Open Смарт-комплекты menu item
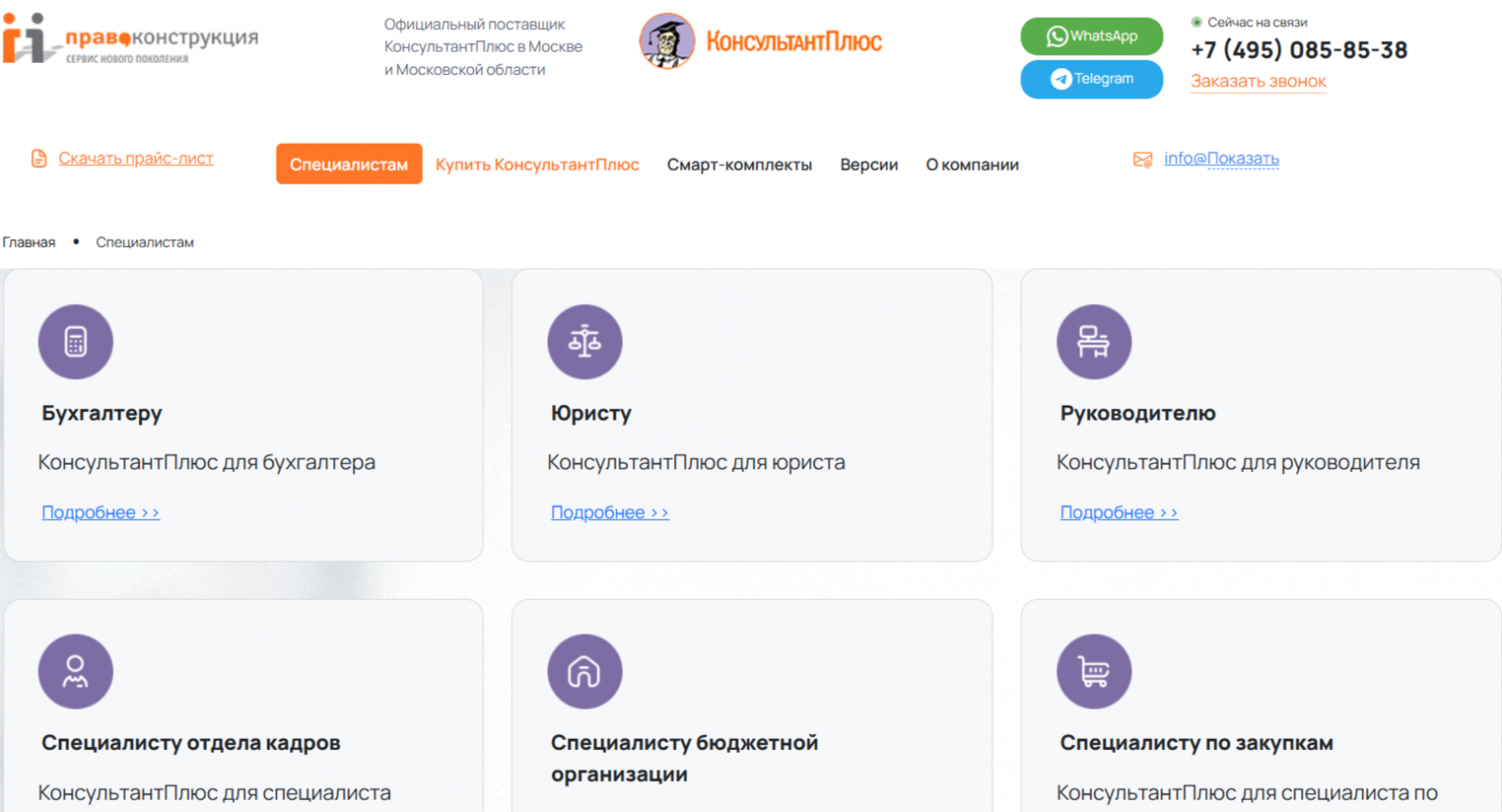Viewport: 1502px width, 812px height. point(740,165)
